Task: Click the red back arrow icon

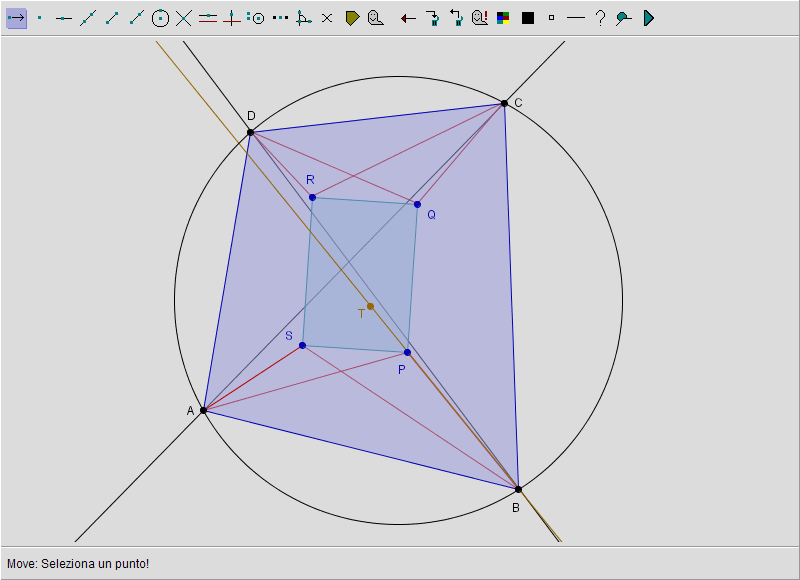Action: tap(408, 19)
